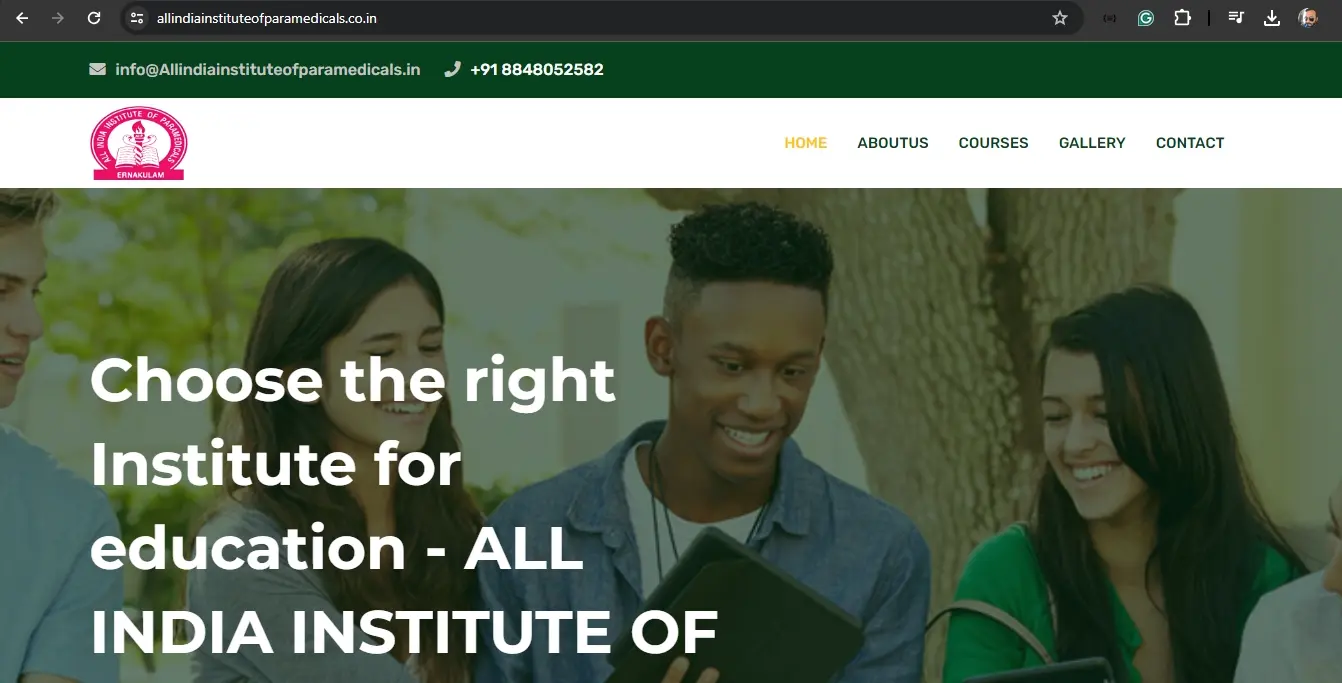
Task: Open site information icon in address bar
Action: coord(138,18)
